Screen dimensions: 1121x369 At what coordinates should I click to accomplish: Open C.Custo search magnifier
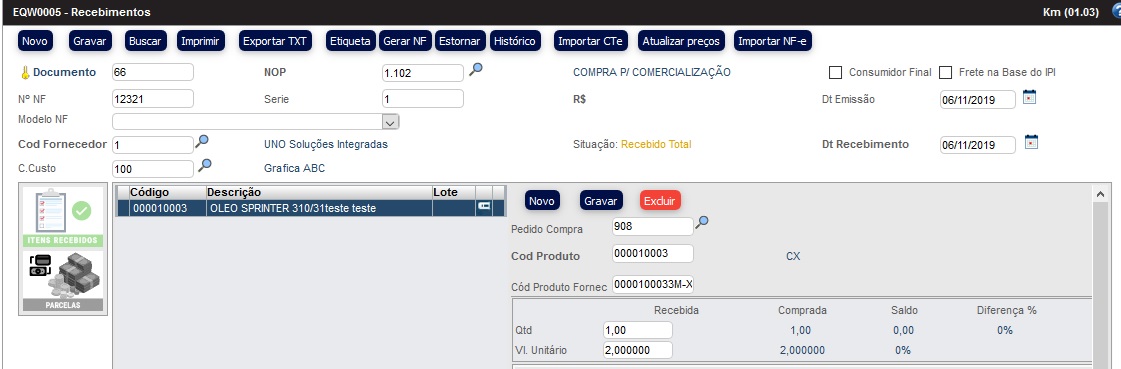(x=204, y=166)
